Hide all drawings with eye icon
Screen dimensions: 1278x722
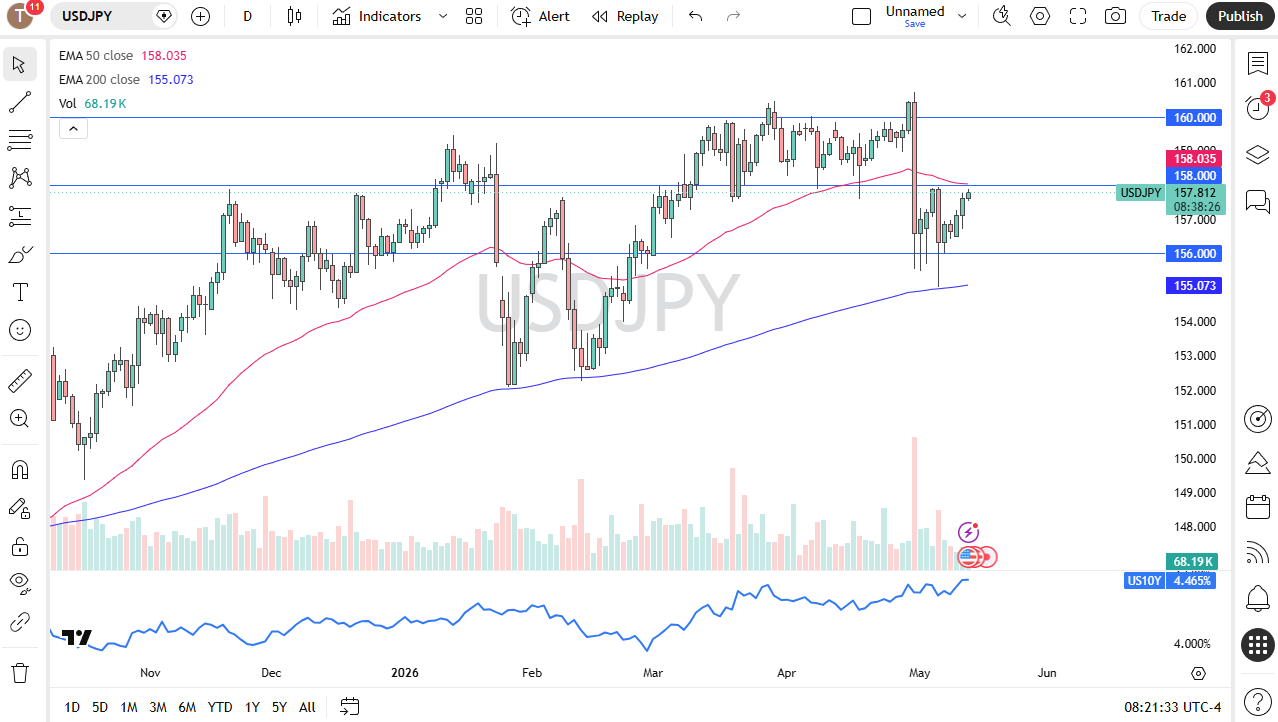click(x=20, y=584)
